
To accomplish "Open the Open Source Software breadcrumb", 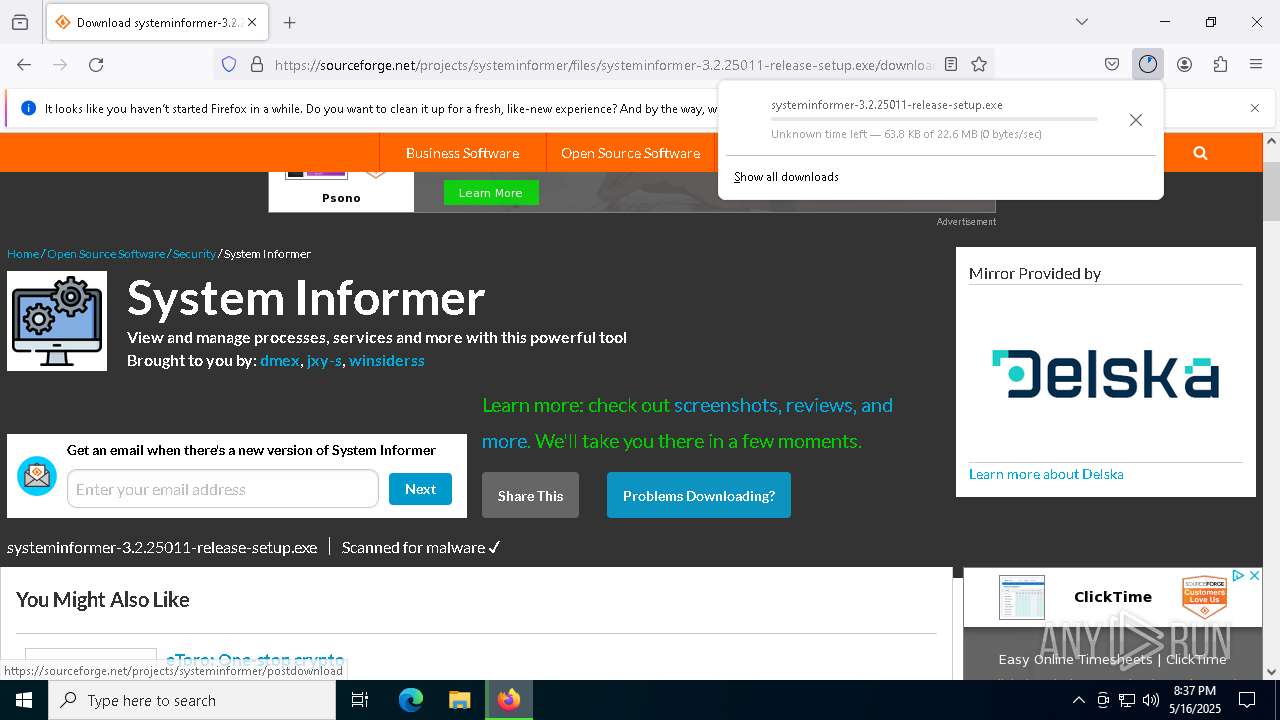I will click(106, 254).
